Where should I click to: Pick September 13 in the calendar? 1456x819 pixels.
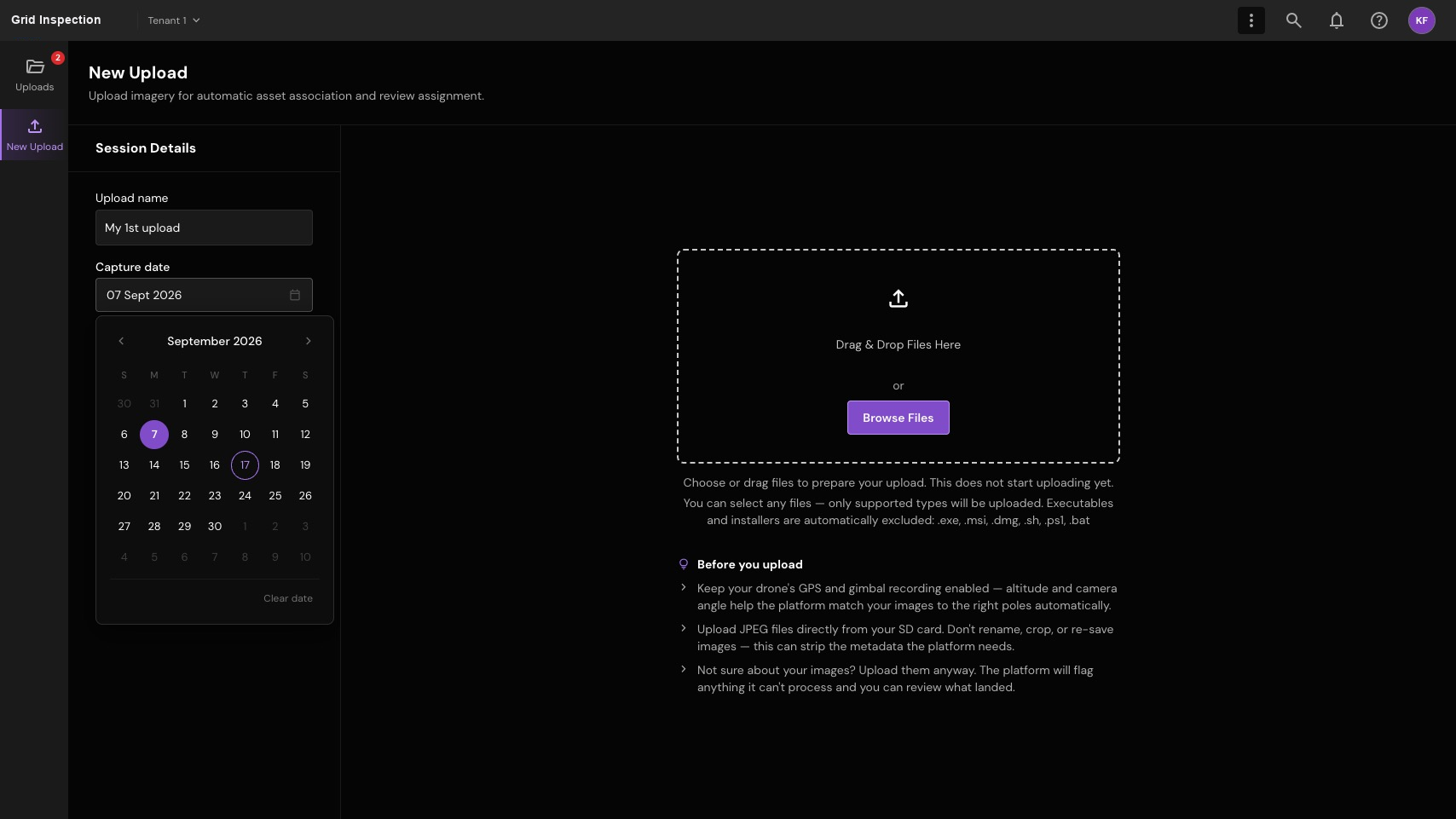124,465
